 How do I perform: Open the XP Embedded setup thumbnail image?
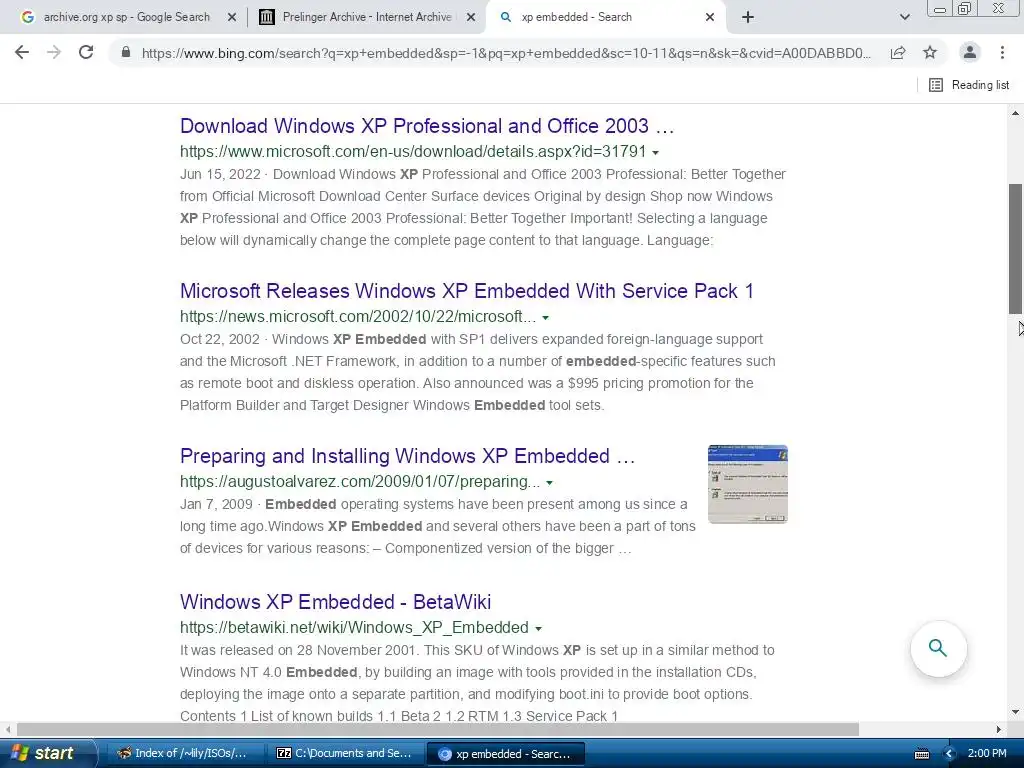[748, 484]
